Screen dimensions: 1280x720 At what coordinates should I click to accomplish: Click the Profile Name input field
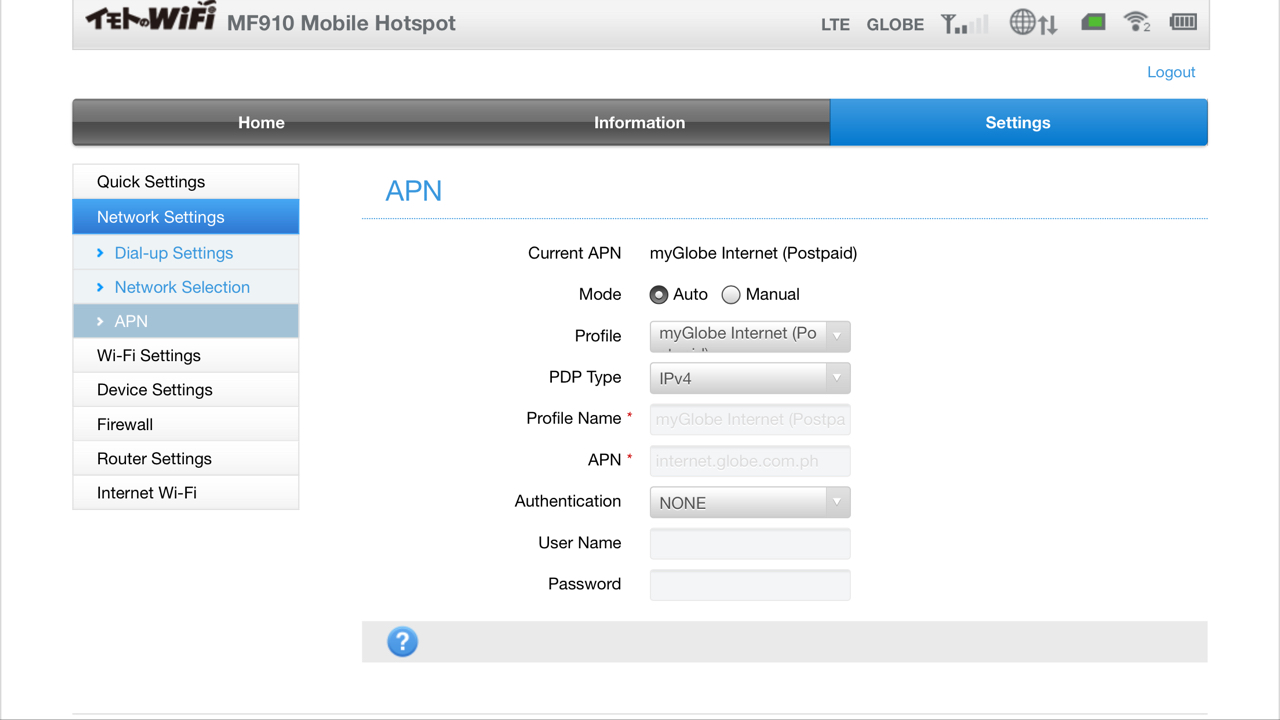750,419
